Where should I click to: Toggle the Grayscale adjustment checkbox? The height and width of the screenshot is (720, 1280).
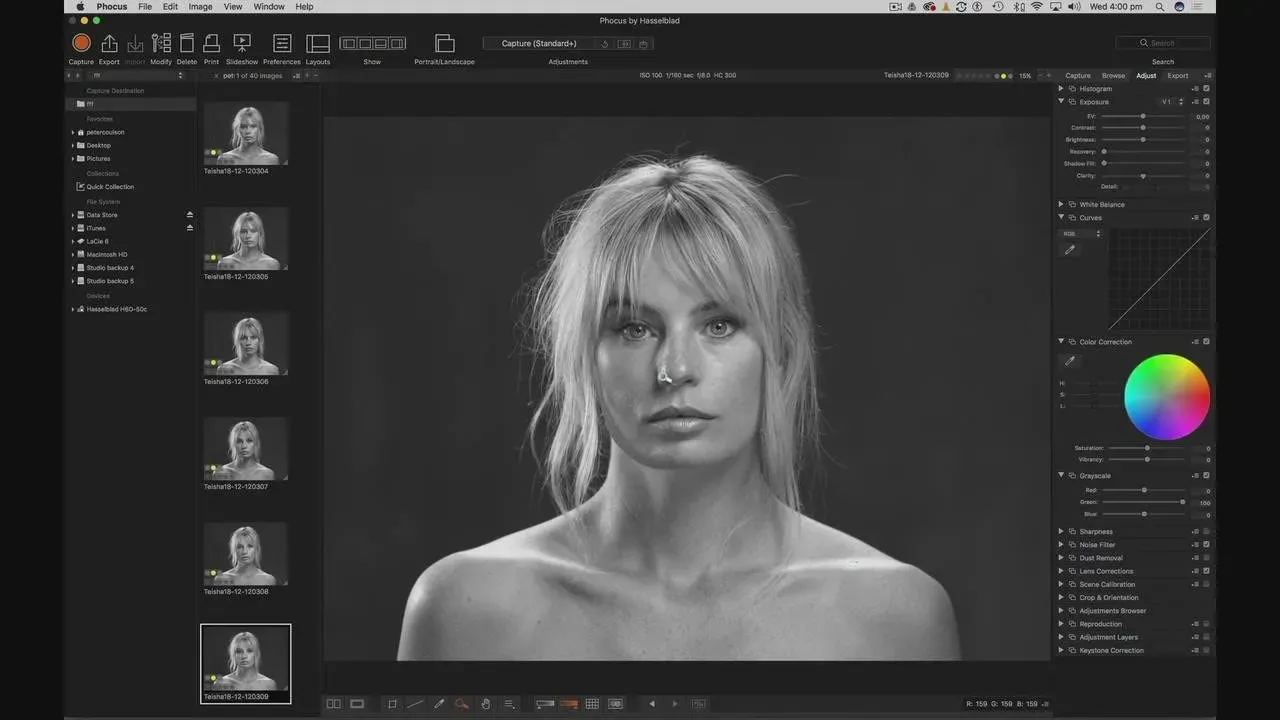pos(1206,476)
